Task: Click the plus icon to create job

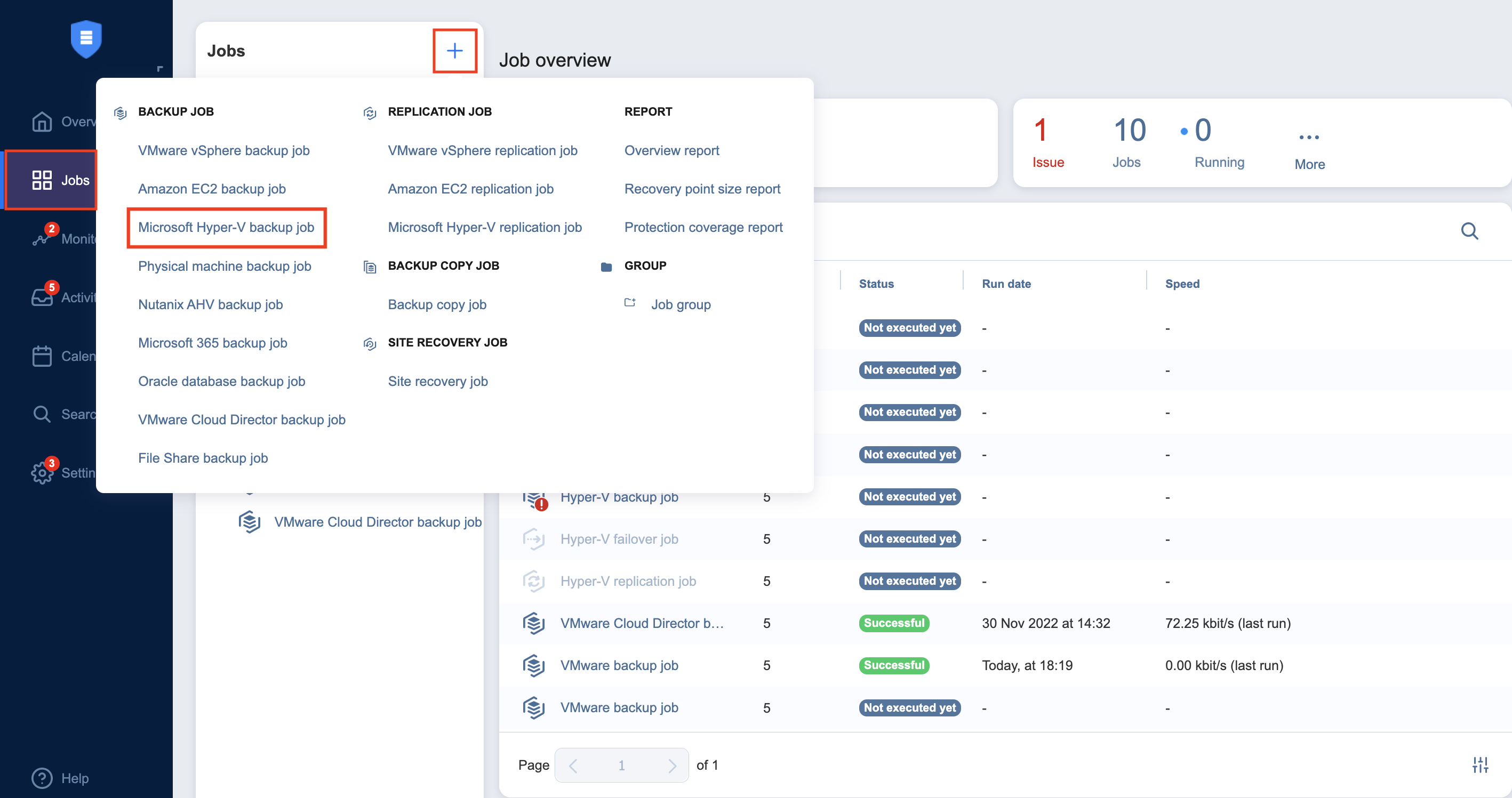Action: [454, 51]
